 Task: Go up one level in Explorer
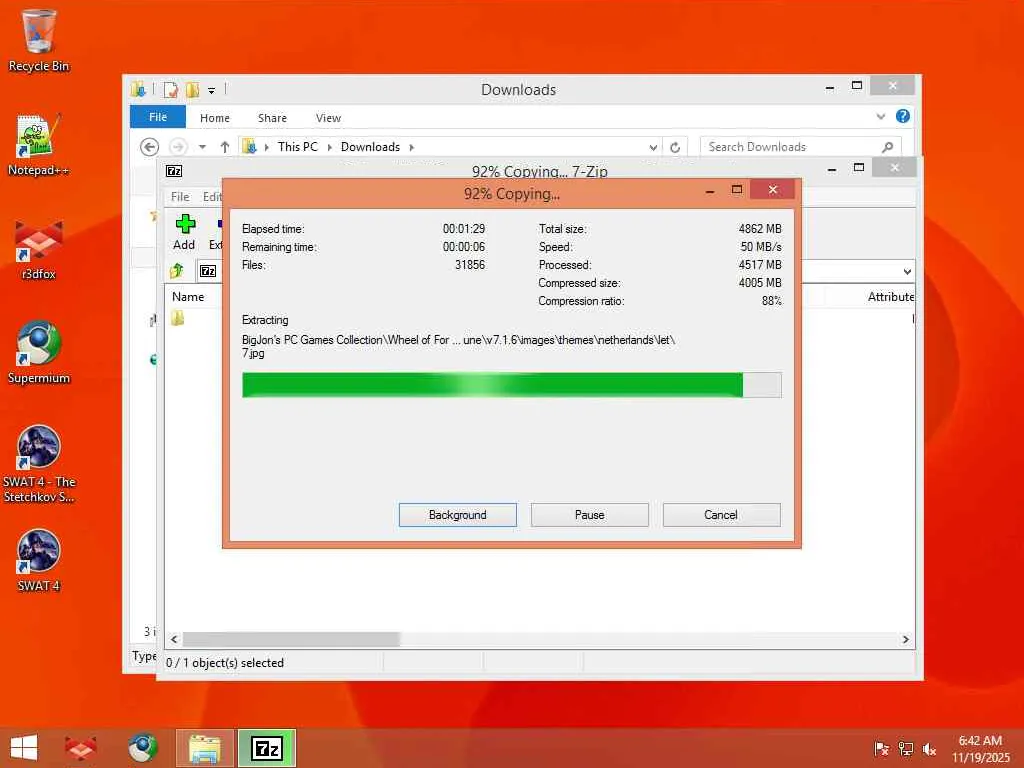tap(225, 147)
